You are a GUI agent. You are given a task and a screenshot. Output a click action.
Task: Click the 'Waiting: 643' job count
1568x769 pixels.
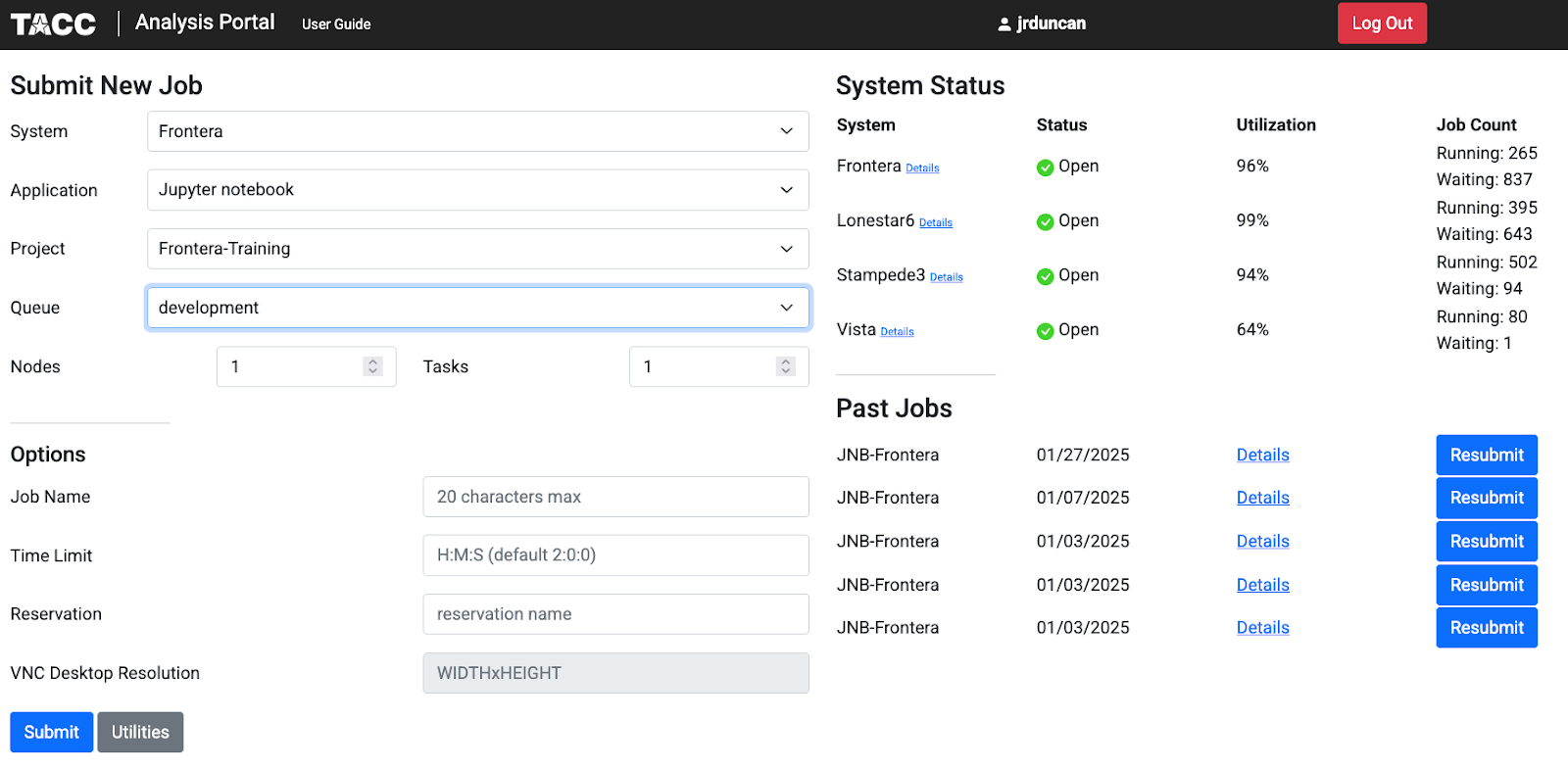click(1484, 234)
